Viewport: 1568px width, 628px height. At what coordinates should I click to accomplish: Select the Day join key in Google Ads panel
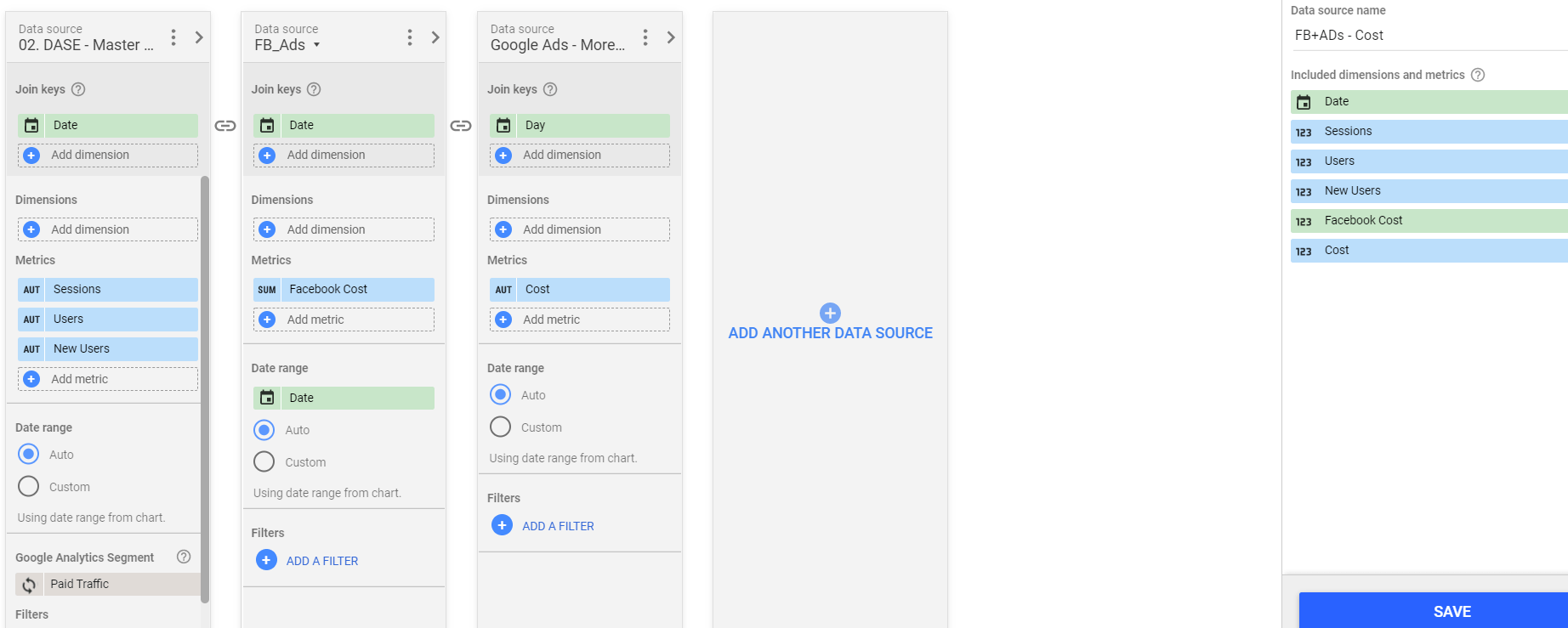(x=580, y=125)
